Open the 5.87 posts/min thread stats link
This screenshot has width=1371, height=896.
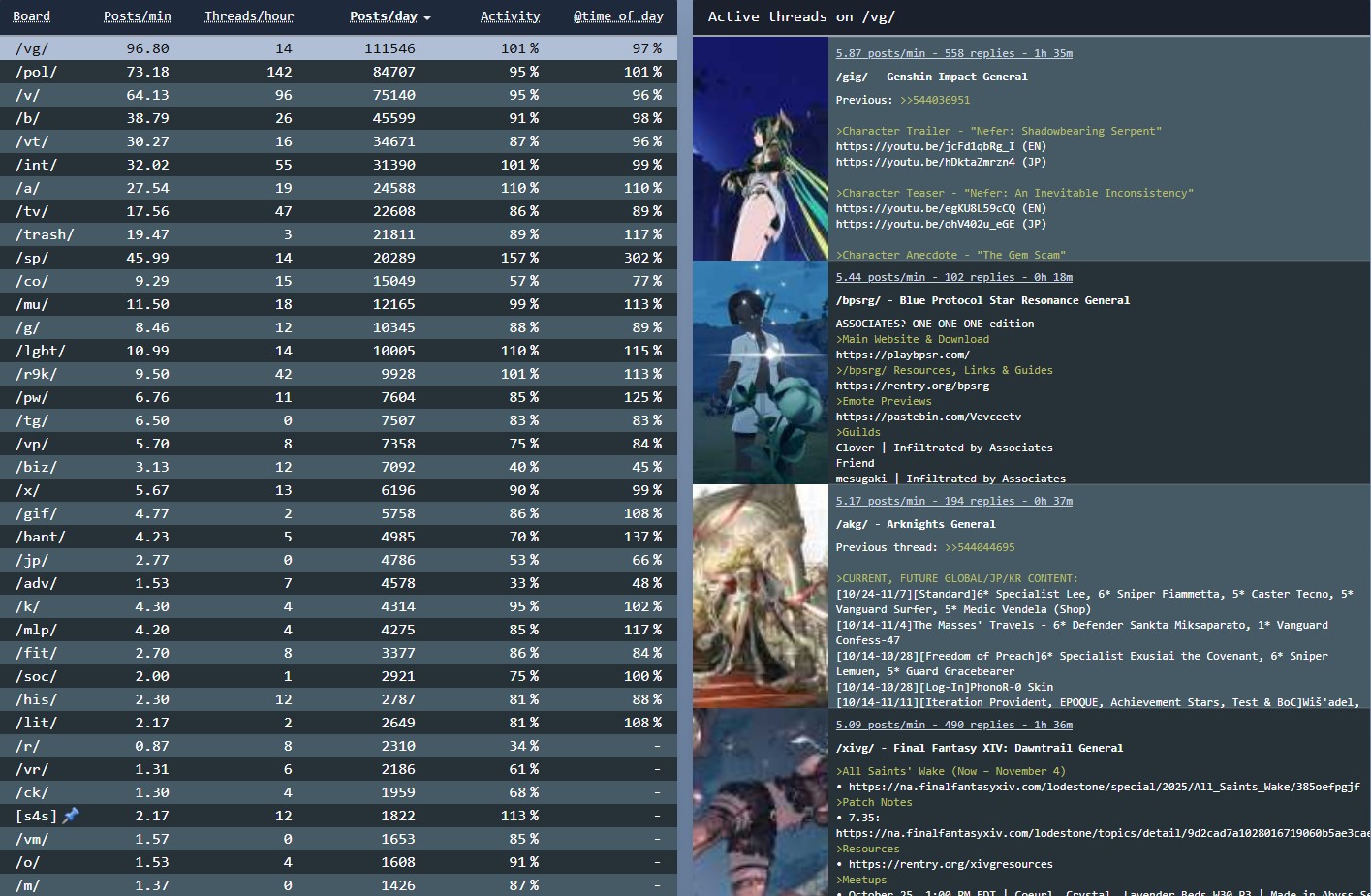point(954,53)
